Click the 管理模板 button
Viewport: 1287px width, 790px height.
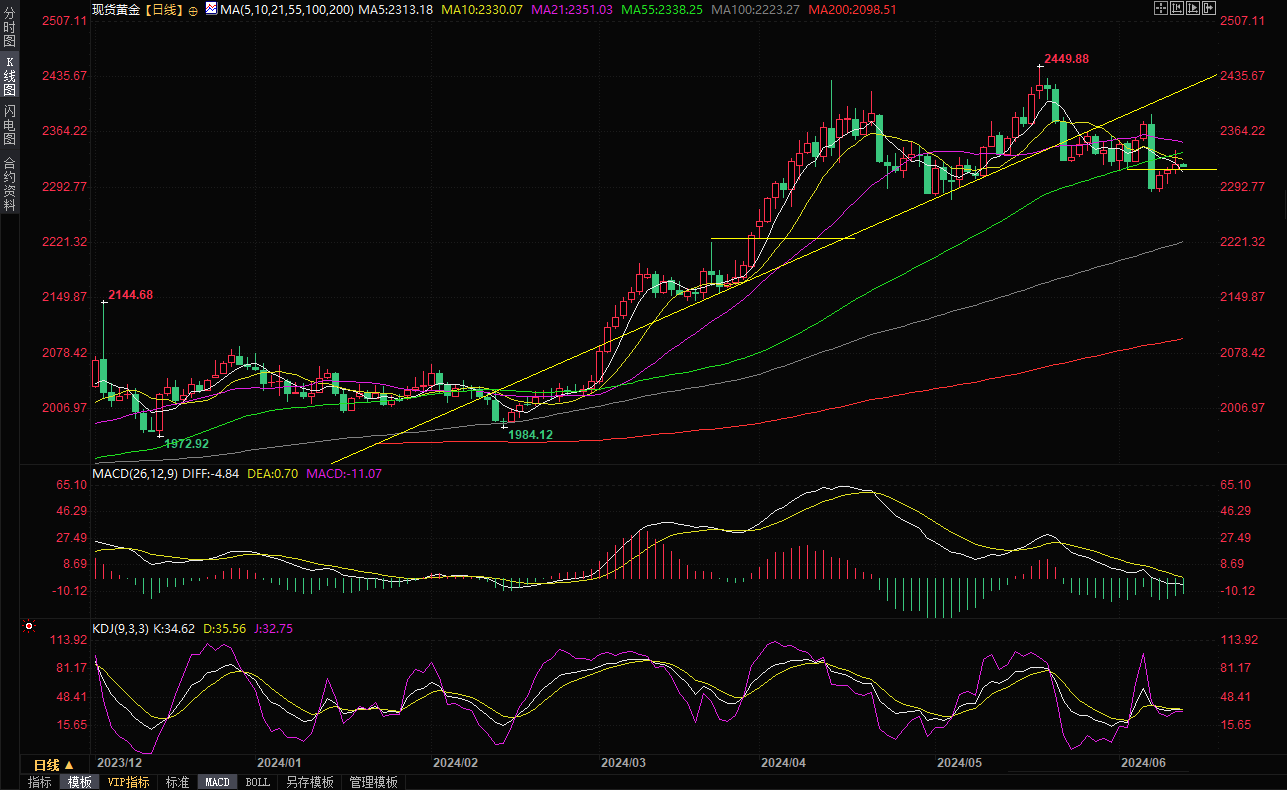(373, 782)
